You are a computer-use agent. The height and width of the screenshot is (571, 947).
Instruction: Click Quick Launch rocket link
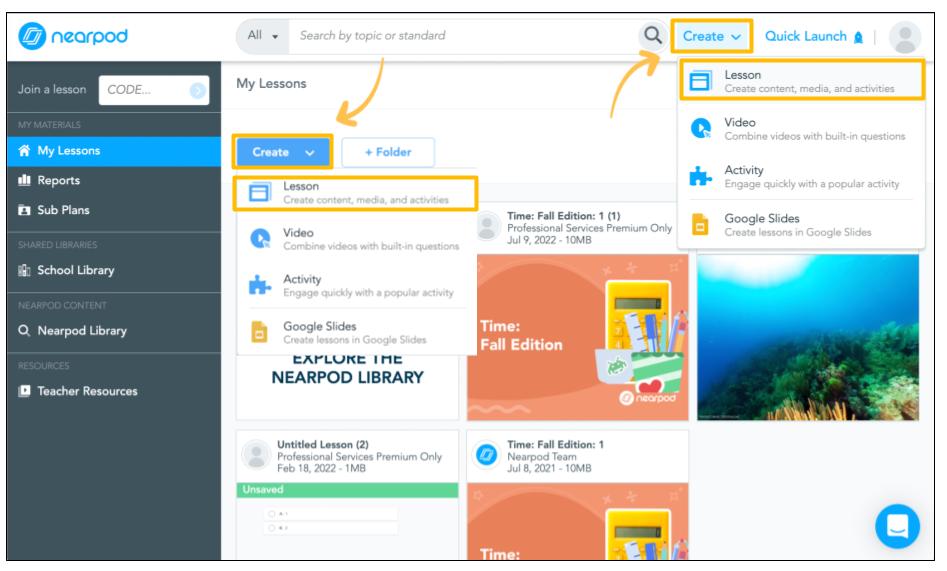[811, 36]
